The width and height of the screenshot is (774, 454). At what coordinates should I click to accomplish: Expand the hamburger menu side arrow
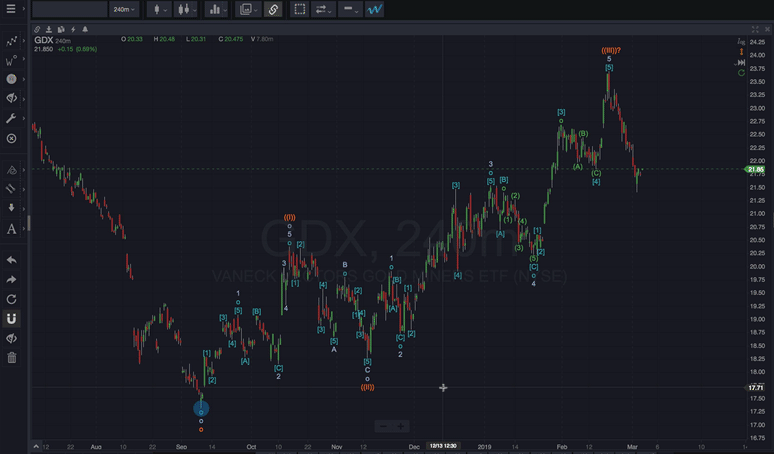click(23, 9)
